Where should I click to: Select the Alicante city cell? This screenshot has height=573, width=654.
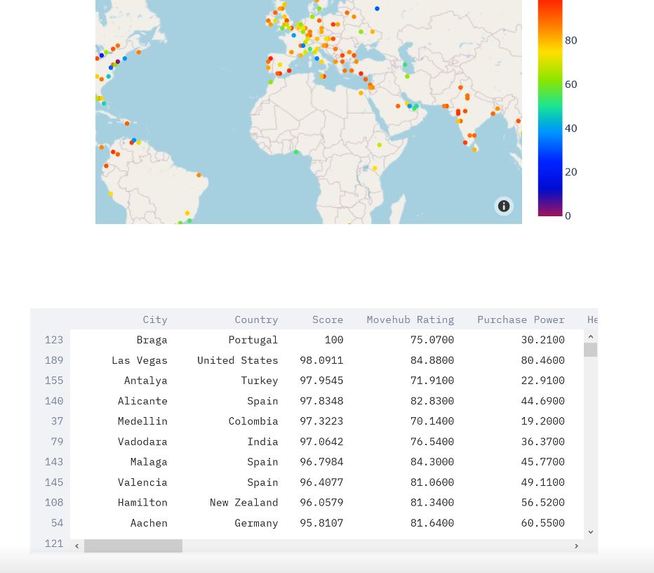point(142,401)
